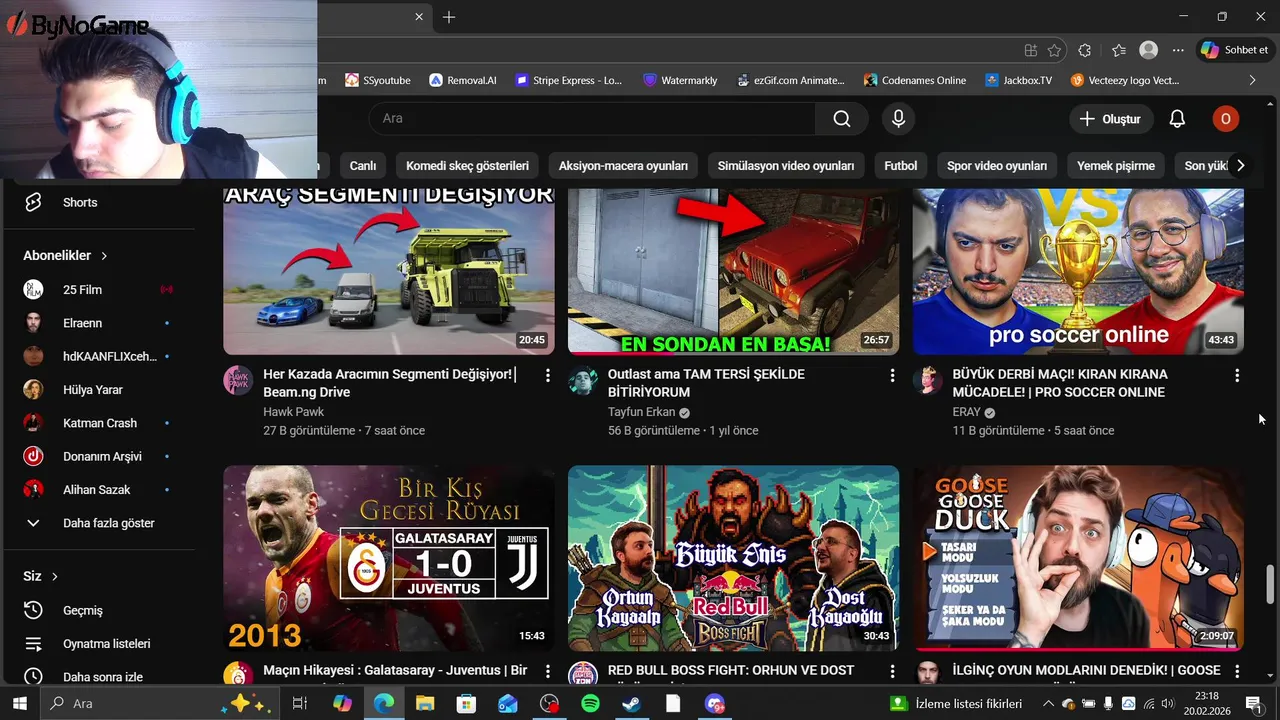Open File Explorer from the taskbar
This screenshot has width=1280, height=720.
pos(425,704)
